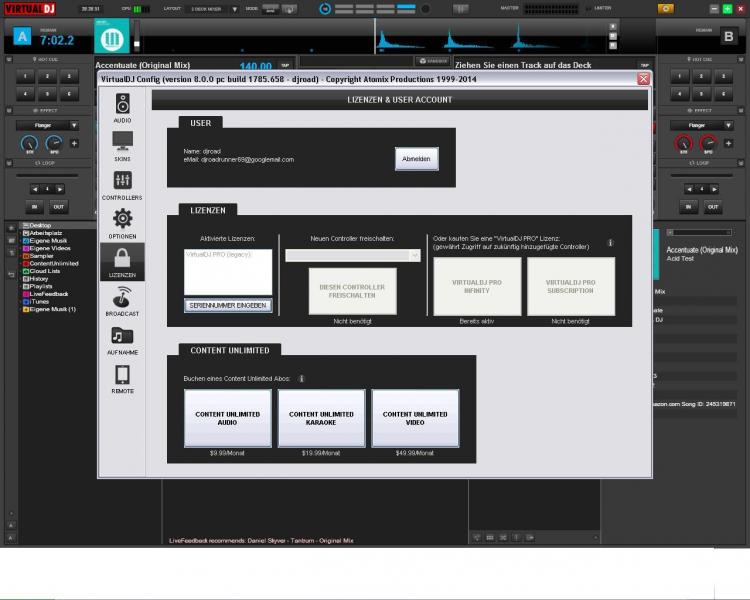This screenshot has width=750, height=600.
Task: Select Playlists in the browser tree
Action: pos(42,286)
